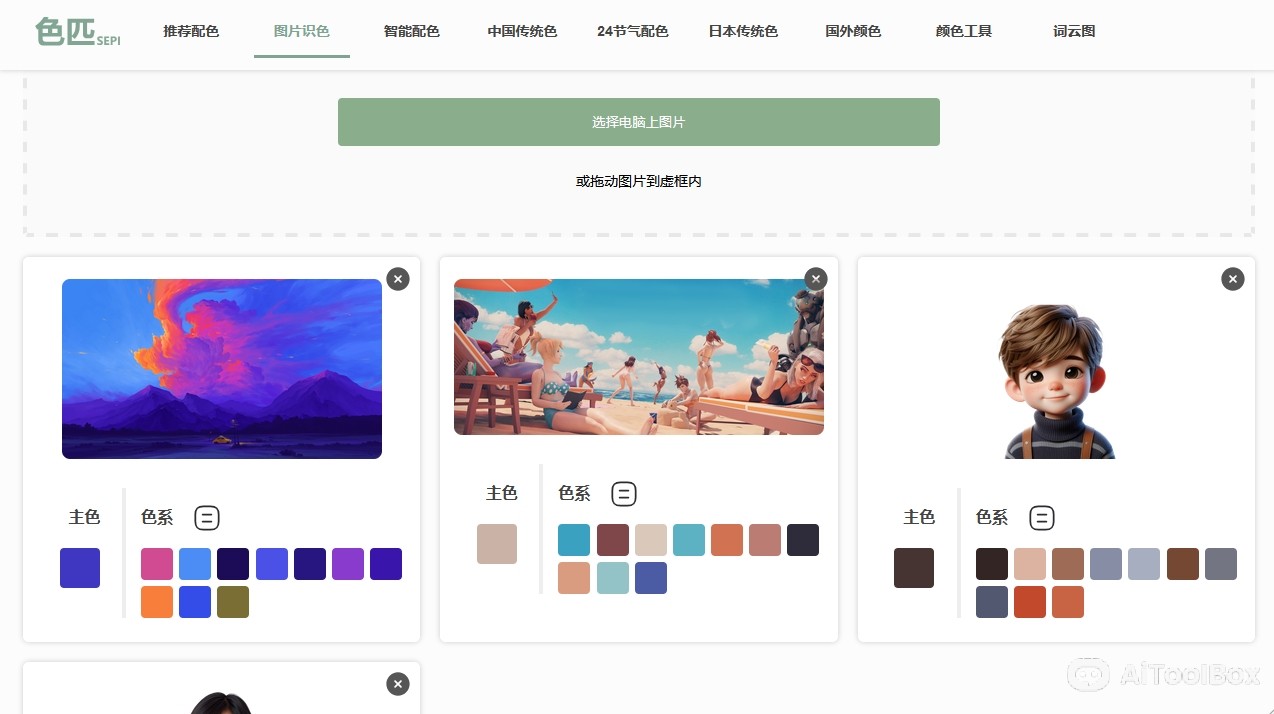Click the beige main color swatch of beach image
1274x714 pixels.
(x=497, y=544)
